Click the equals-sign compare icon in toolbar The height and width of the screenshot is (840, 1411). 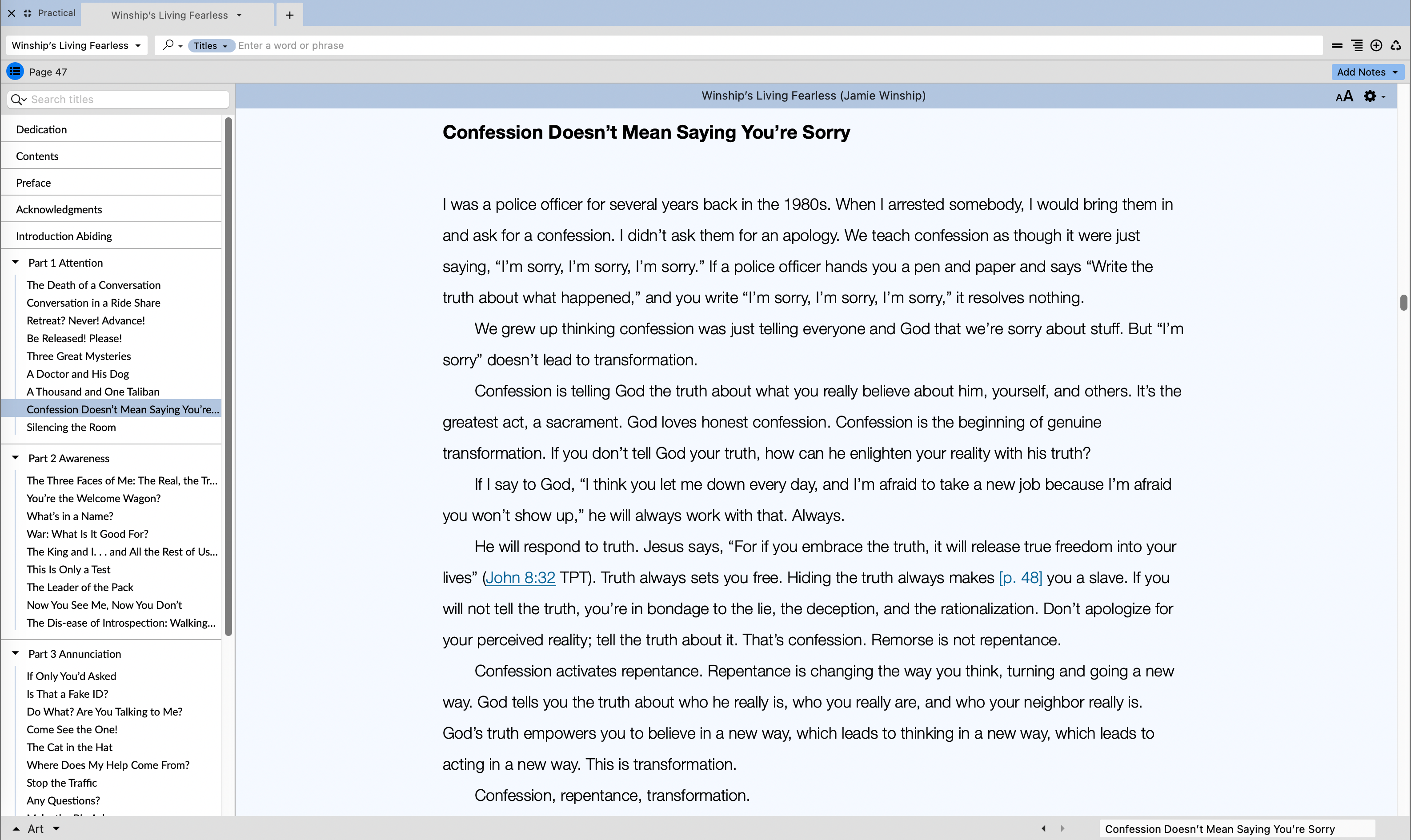[1337, 45]
